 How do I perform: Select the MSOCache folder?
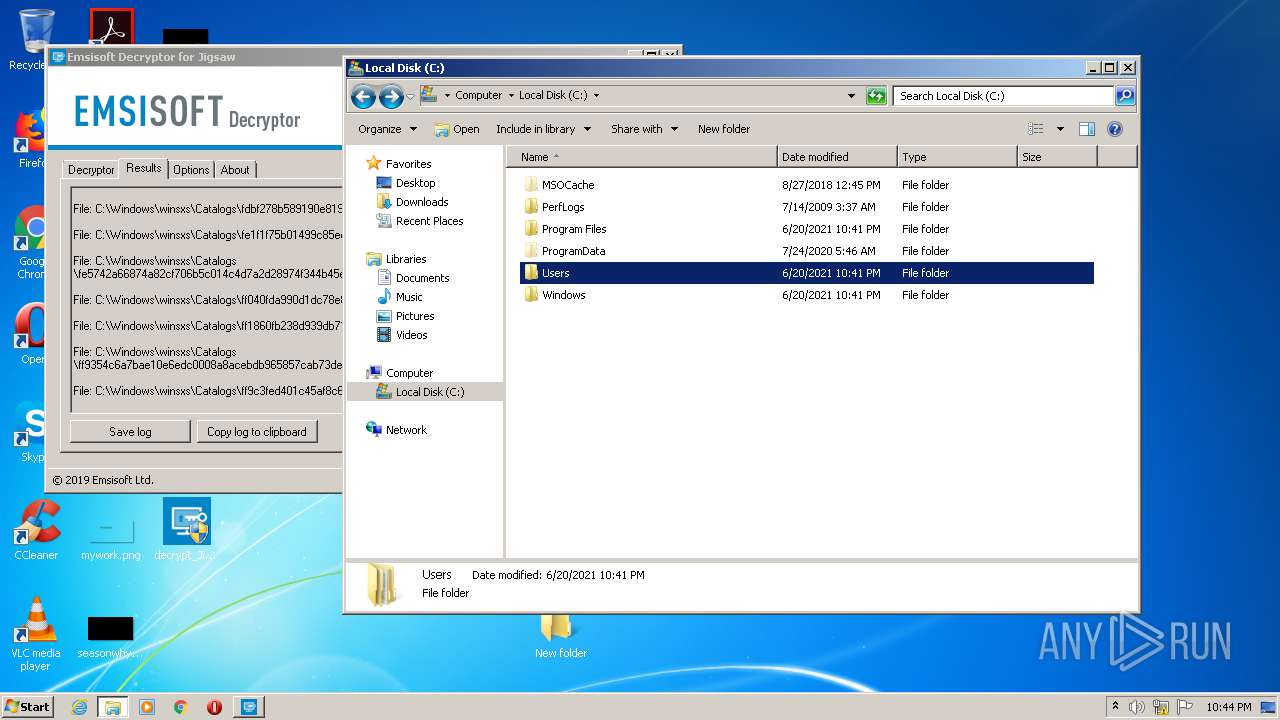click(x=568, y=185)
